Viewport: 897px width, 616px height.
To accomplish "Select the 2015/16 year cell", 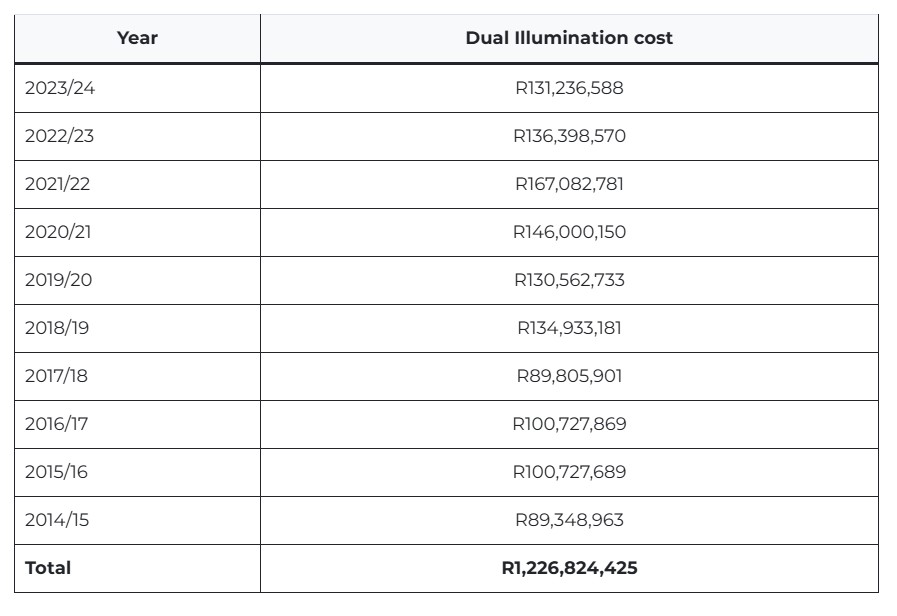I will (137, 472).
